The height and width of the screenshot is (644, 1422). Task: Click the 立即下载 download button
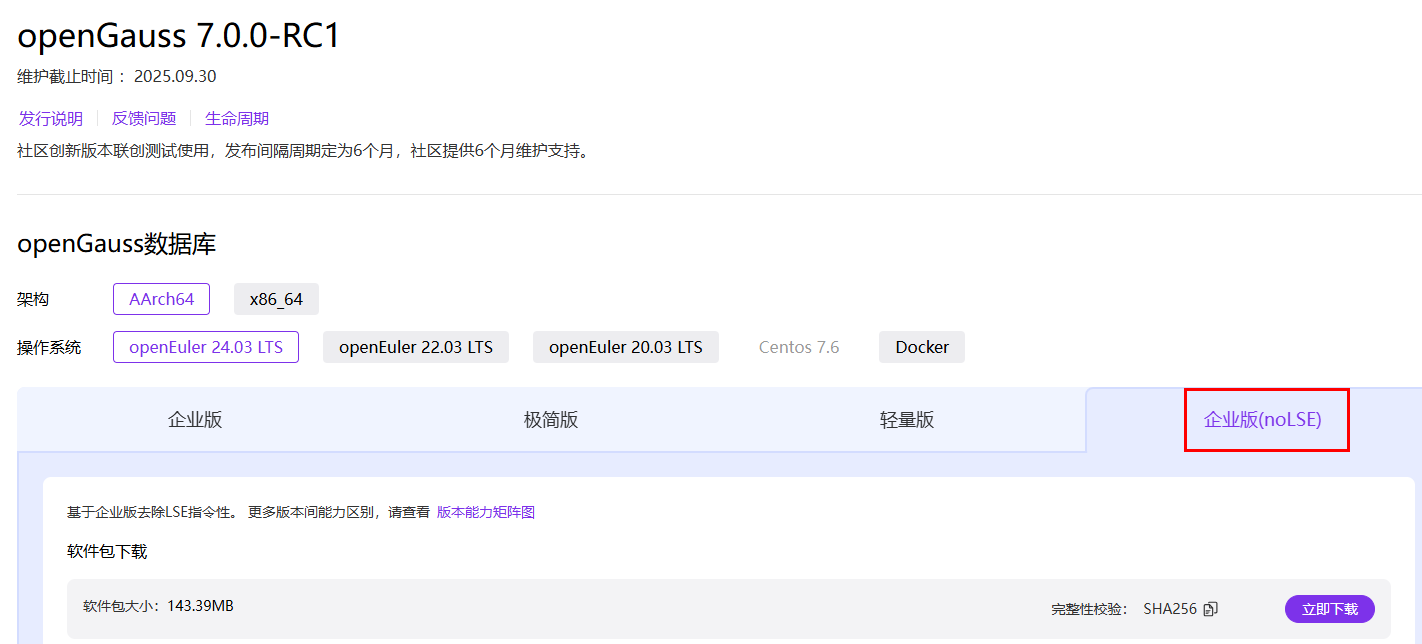(1330, 609)
